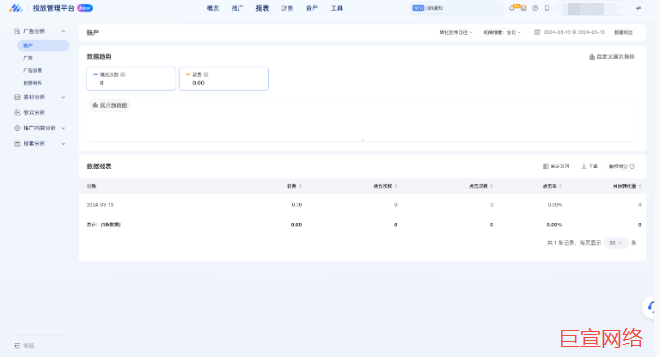The image size is (660, 362).
Task: Click the trend chart type button
Action: 109,105
